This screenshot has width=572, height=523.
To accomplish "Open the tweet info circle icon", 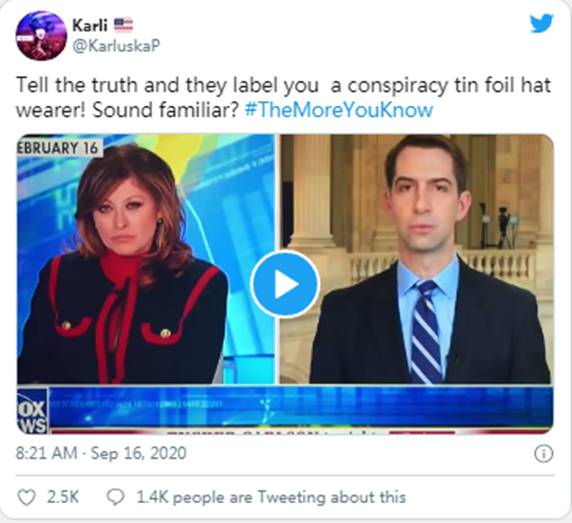I will coord(544,454).
